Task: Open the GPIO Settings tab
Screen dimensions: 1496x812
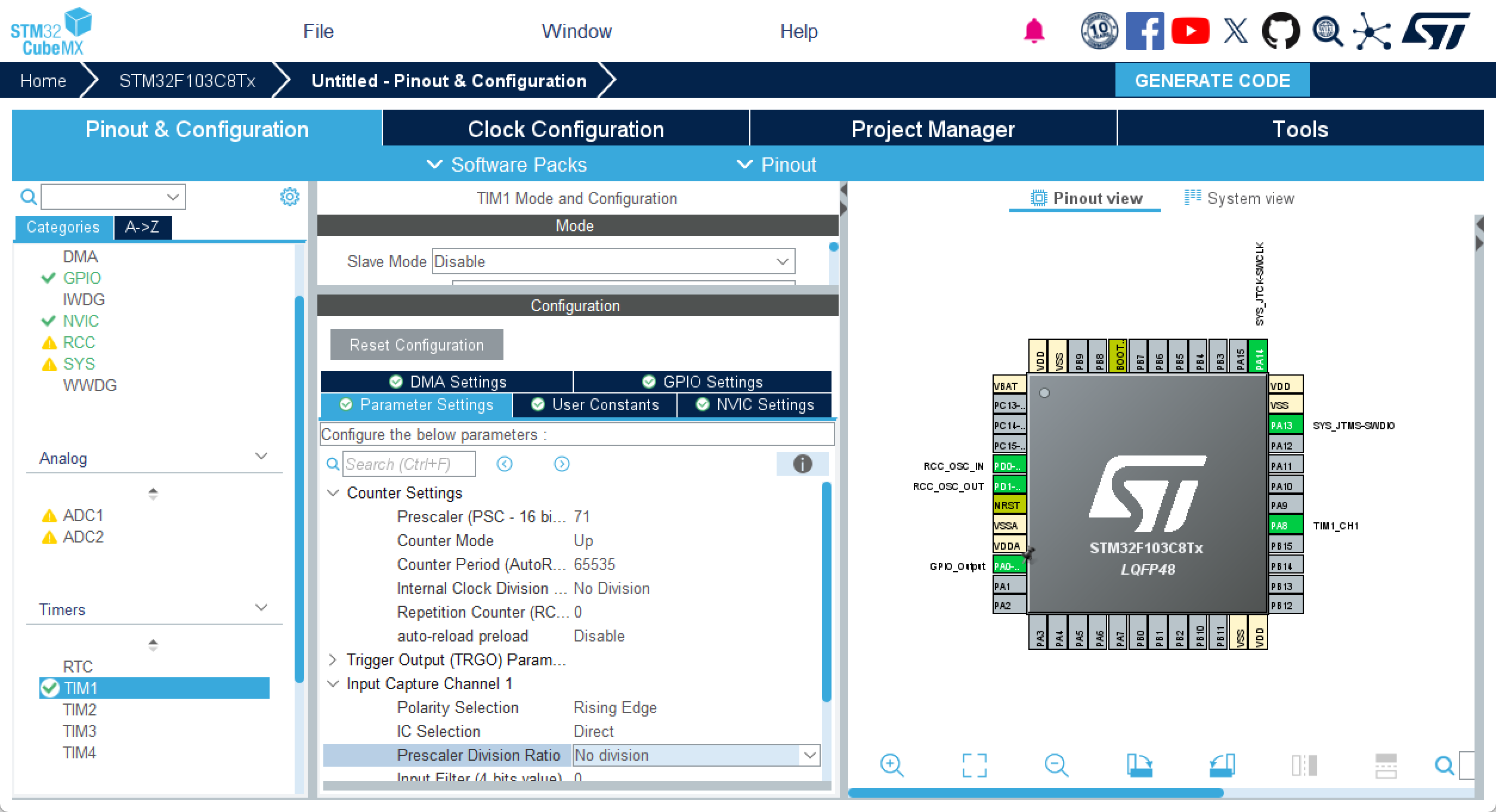Action: [703, 382]
